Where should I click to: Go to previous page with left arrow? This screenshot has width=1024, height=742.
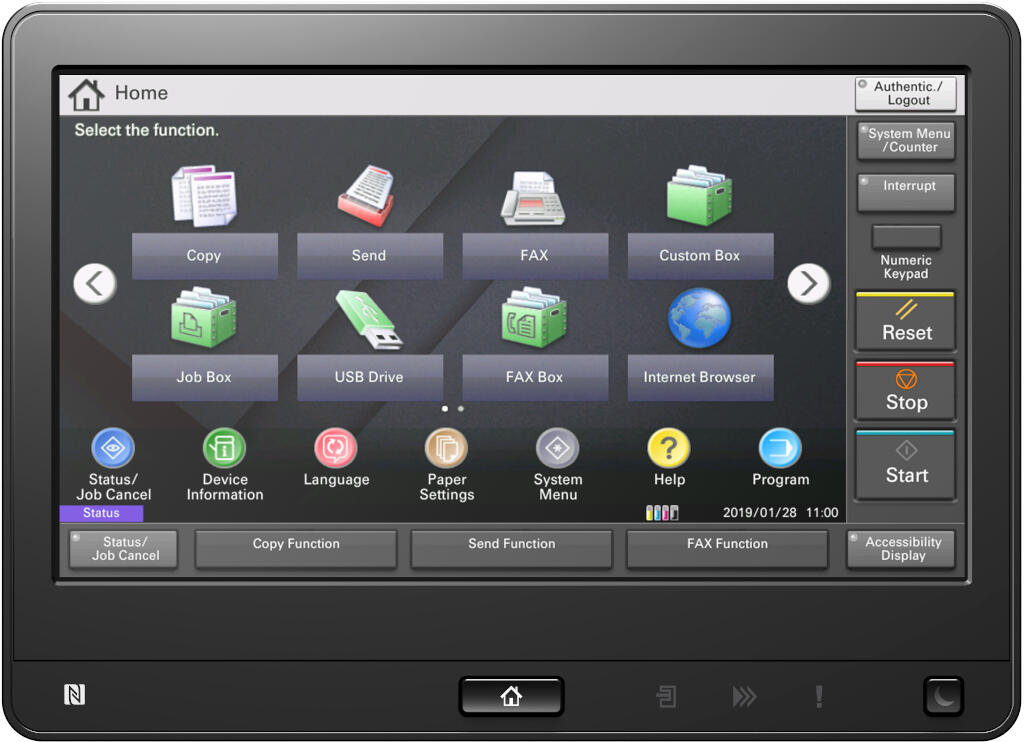click(95, 283)
